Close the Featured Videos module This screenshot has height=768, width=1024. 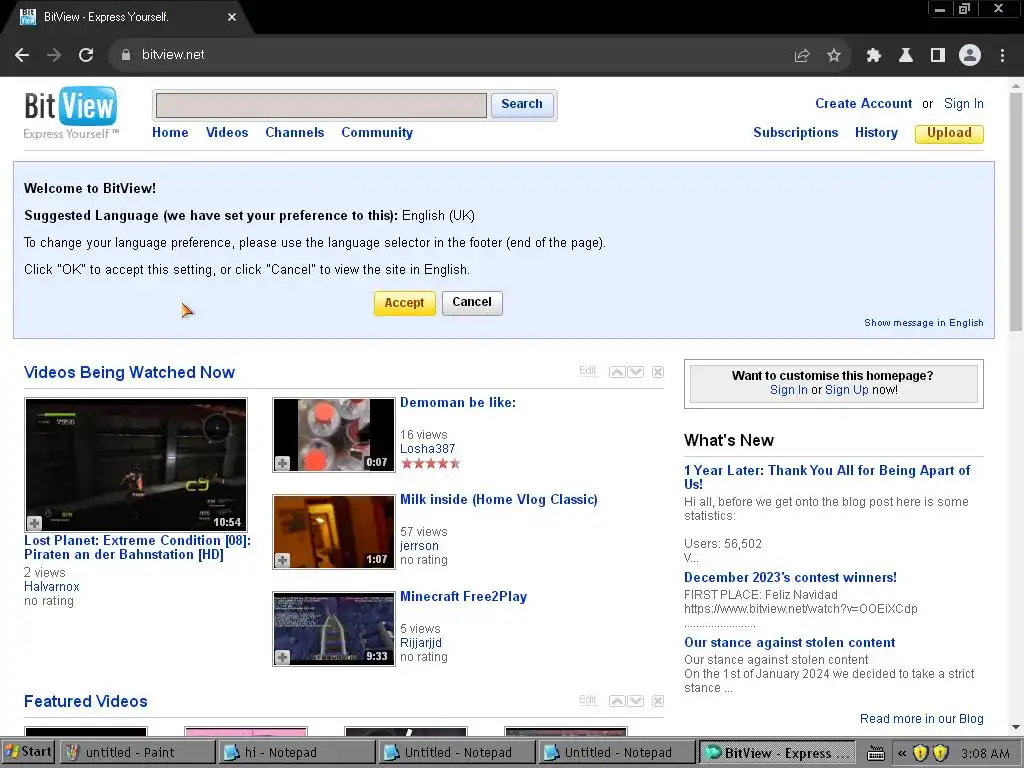(658, 701)
